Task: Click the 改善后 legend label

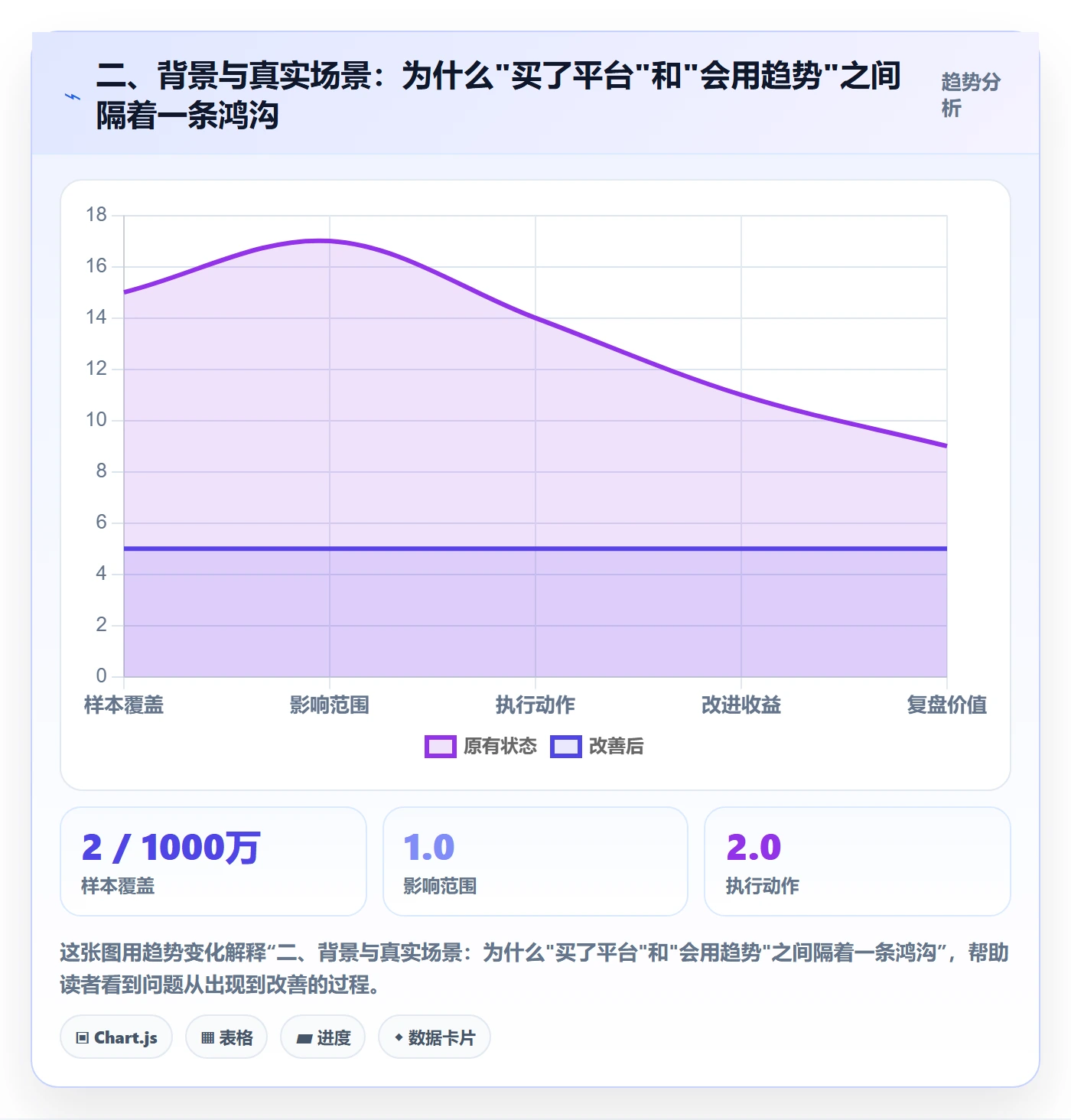Action: [617, 747]
